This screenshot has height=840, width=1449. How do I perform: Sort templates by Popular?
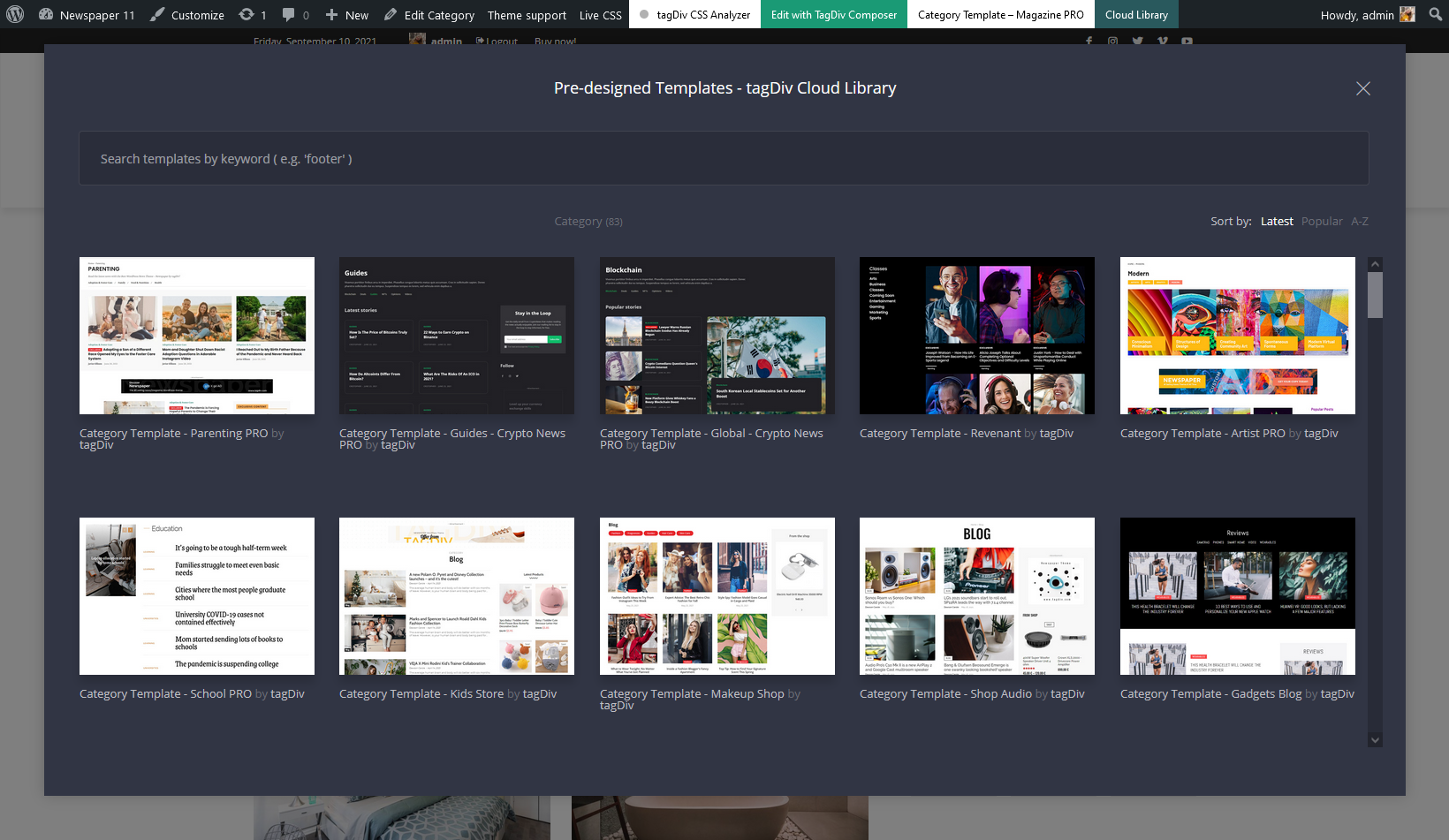pyautogui.click(x=1321, y=221)
